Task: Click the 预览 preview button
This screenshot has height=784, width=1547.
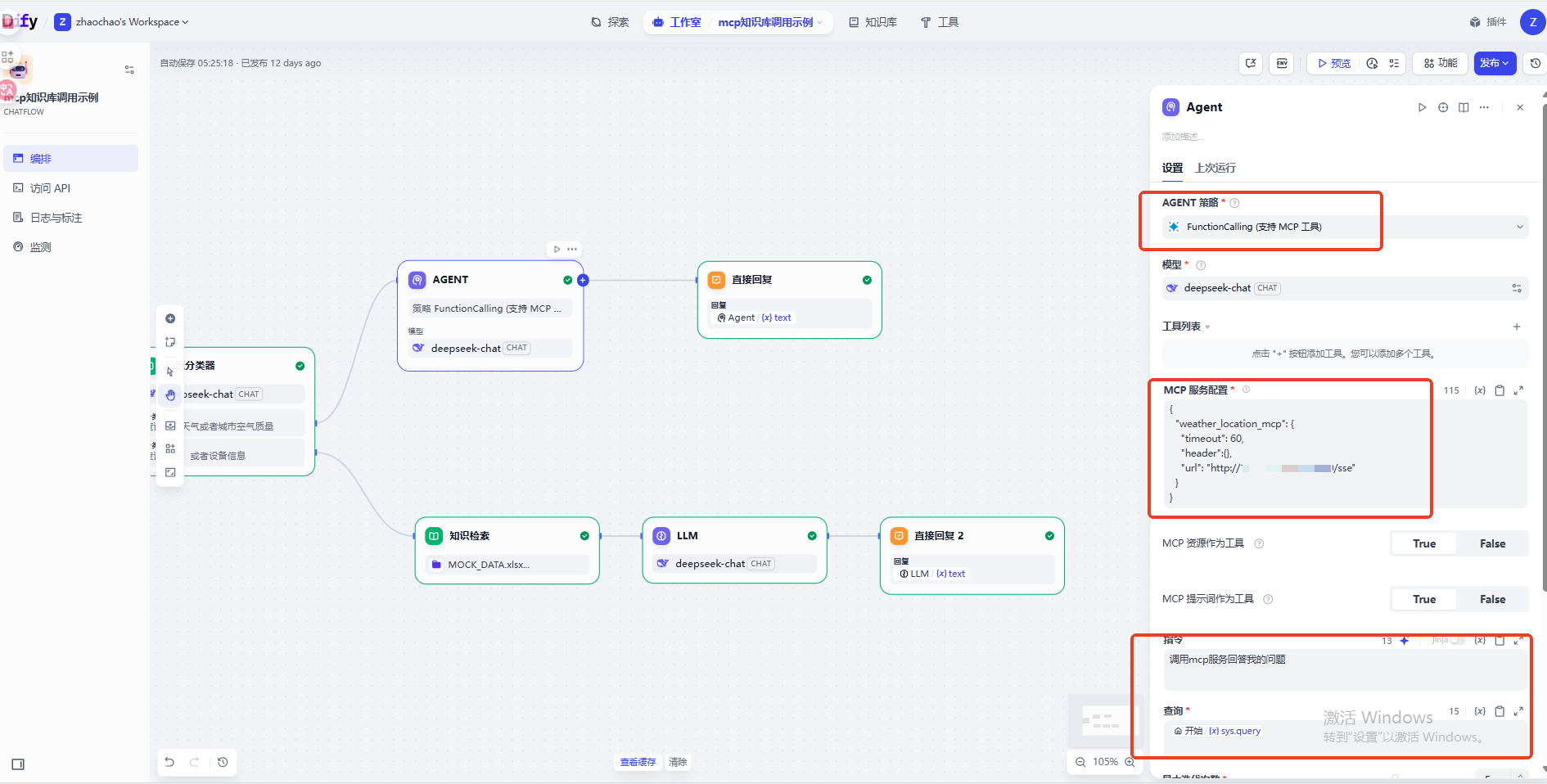Action: pos(1334,63)
